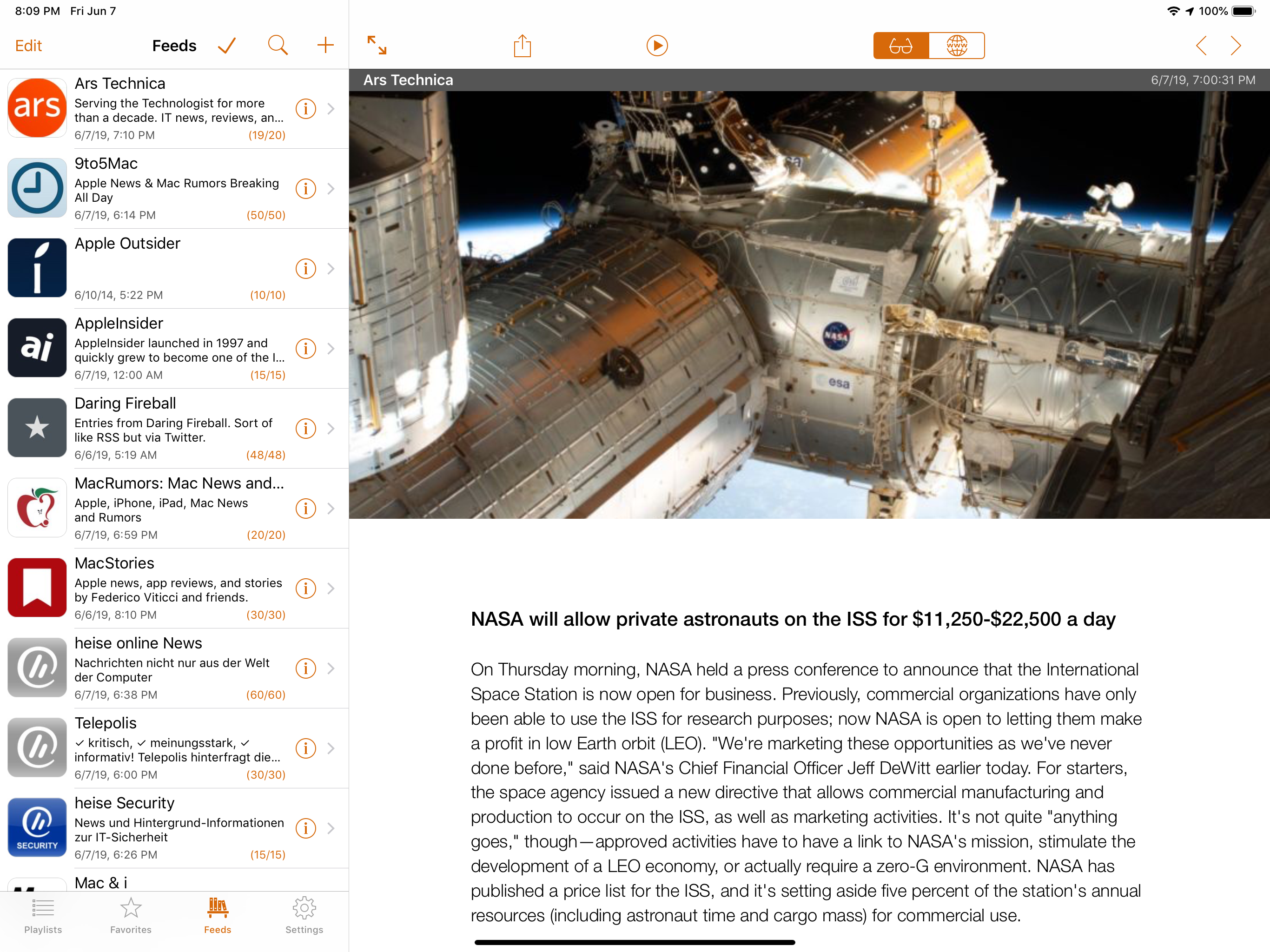This screenshot has width=1270, height=952.
Task: Tap the ISS article header image
Action: click(809, 304)
